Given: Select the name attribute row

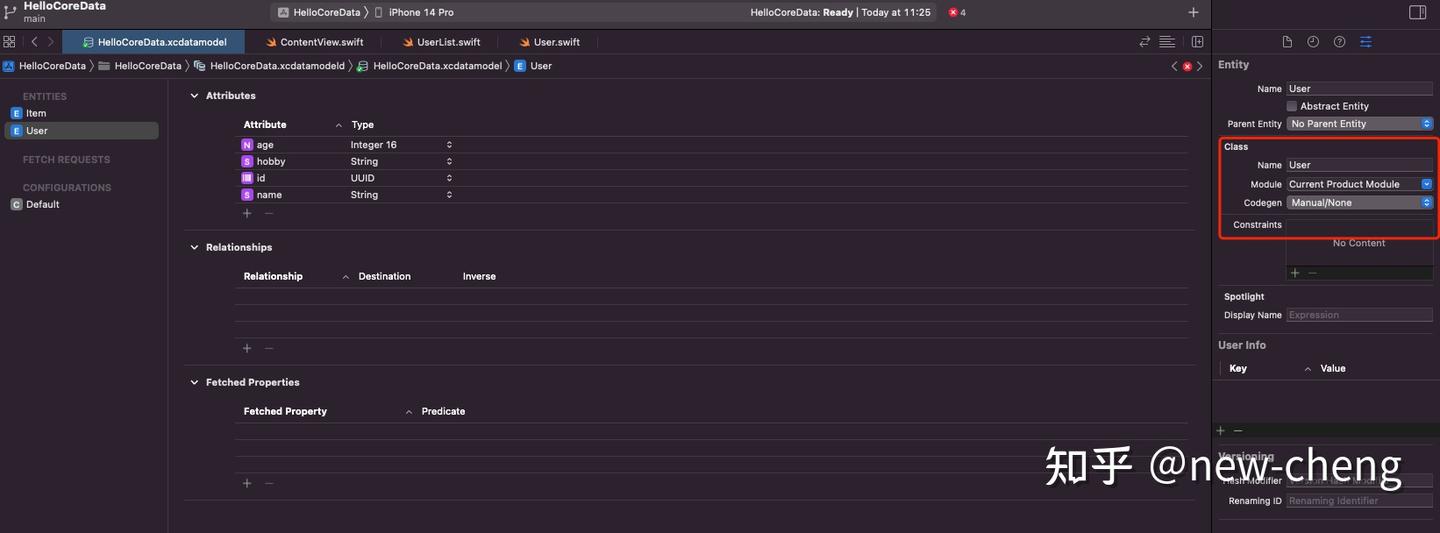Looking at the screenshot, I should [711, 196].
